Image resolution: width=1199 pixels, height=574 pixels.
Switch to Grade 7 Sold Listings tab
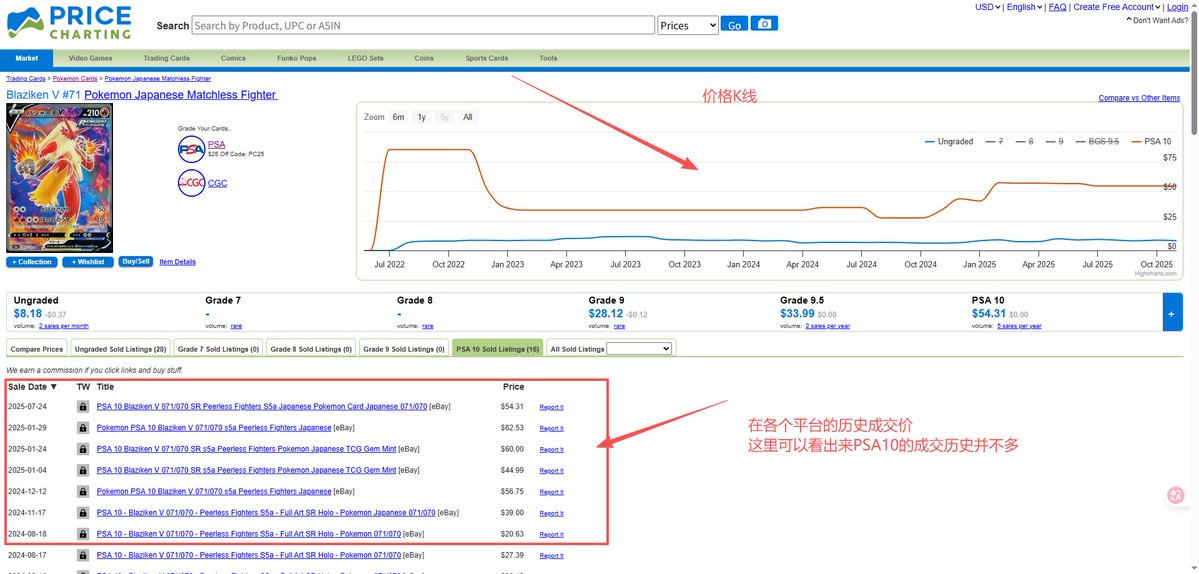[x=219, y=349]
